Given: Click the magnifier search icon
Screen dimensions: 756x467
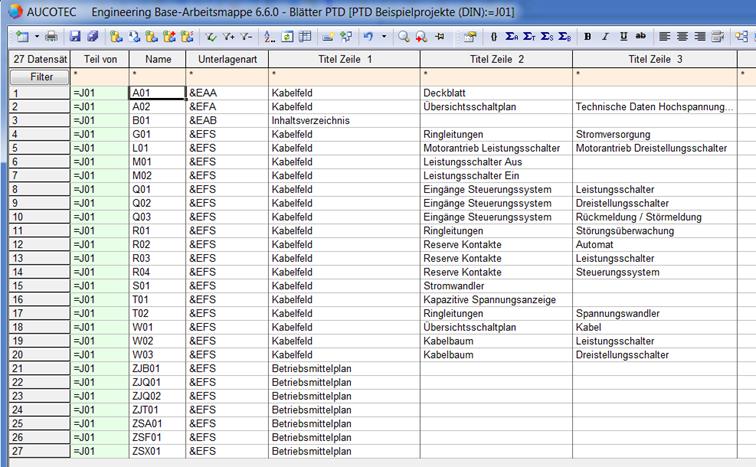Looking at the screenshot, I should (x=403, y=37).
